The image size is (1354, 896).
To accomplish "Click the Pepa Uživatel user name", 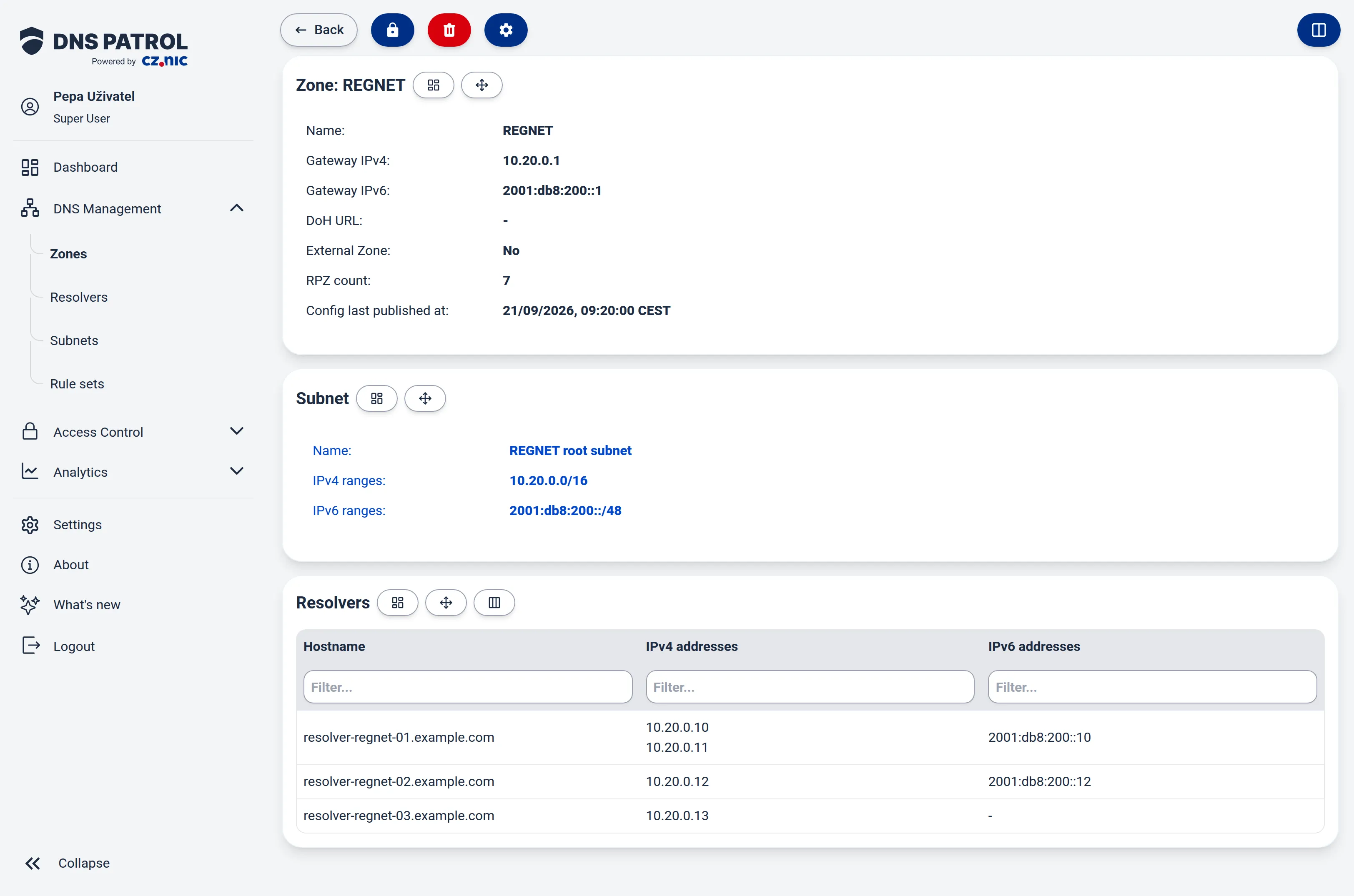I will (94, 96).
